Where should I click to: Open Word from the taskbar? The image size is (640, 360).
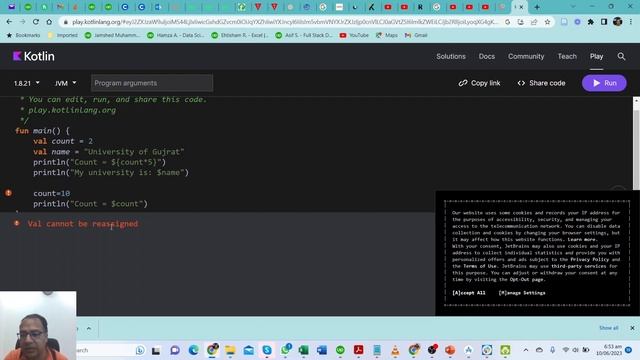[322, 350]
